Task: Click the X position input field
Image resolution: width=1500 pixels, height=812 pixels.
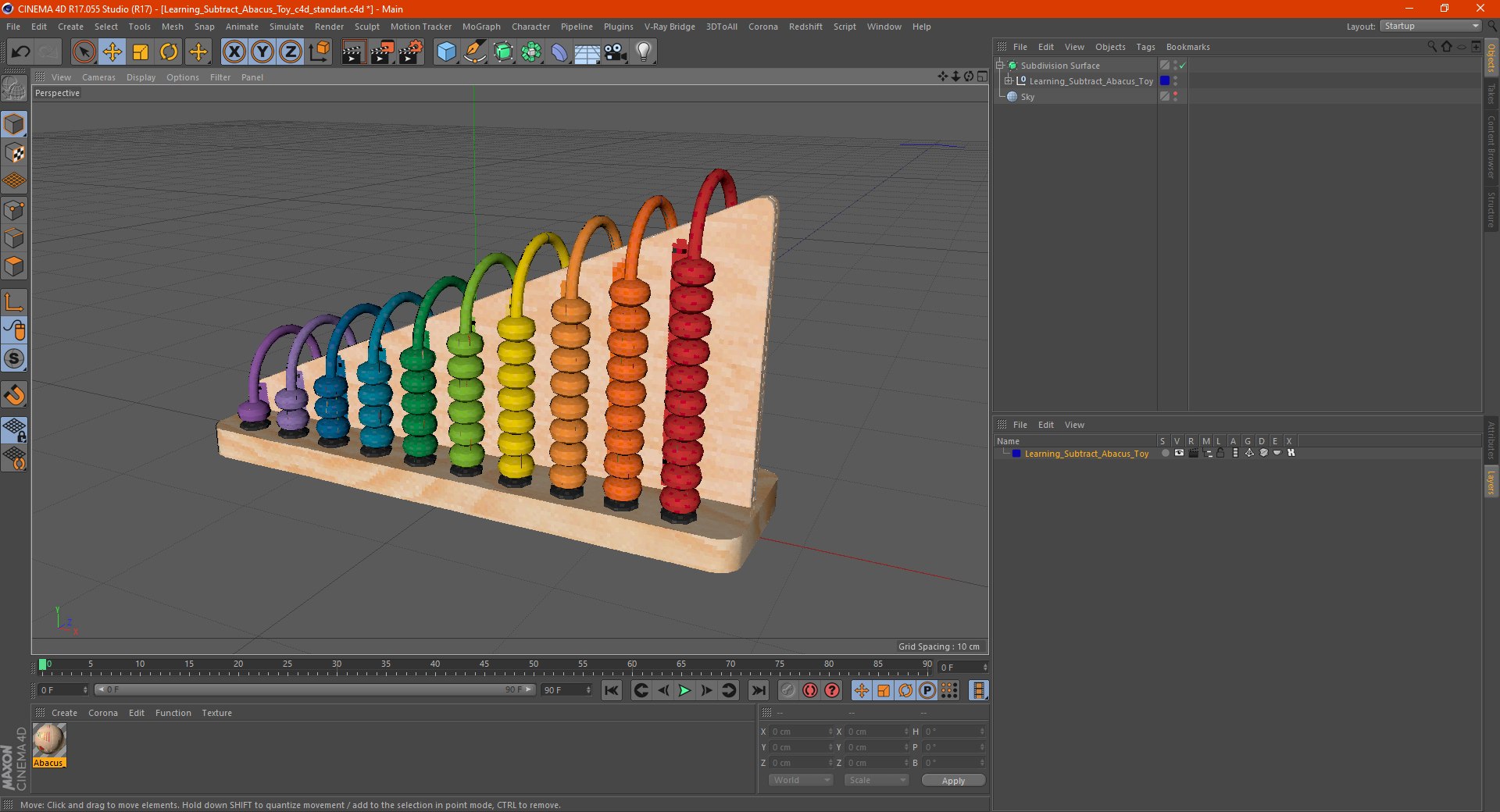Action: point(802,732)
